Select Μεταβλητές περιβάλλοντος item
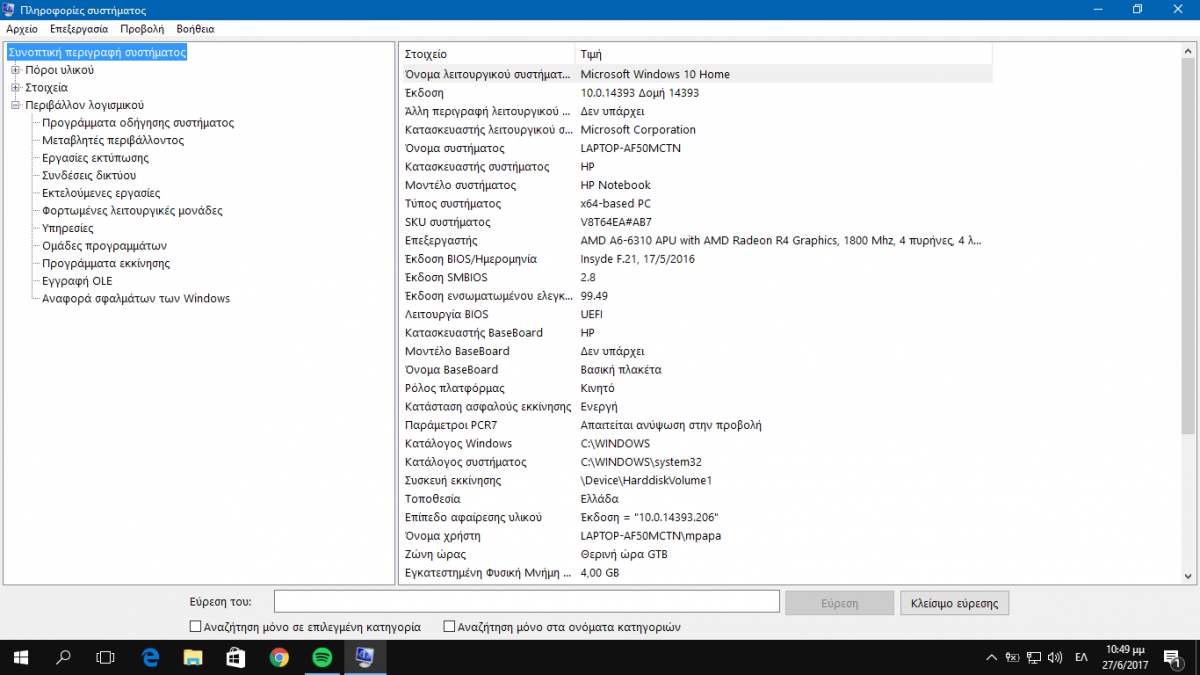The image size is (1200, 675). (x=113, y=140)
